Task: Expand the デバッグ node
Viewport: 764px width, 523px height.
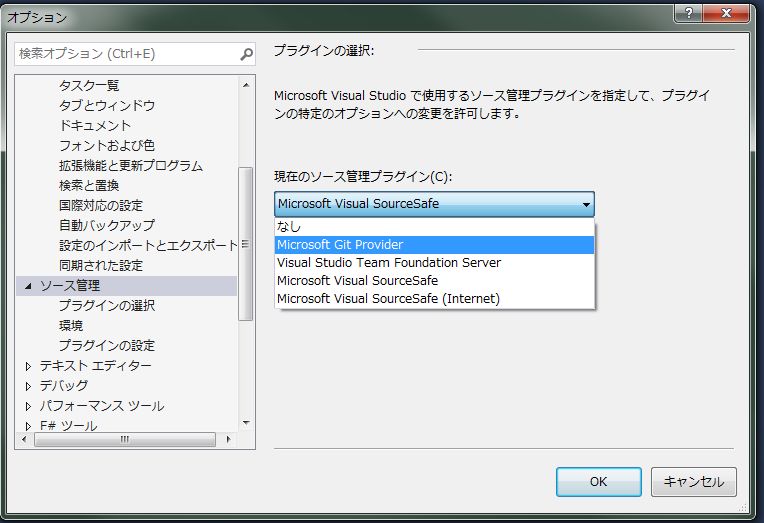Action: click(x=28, y=386)
